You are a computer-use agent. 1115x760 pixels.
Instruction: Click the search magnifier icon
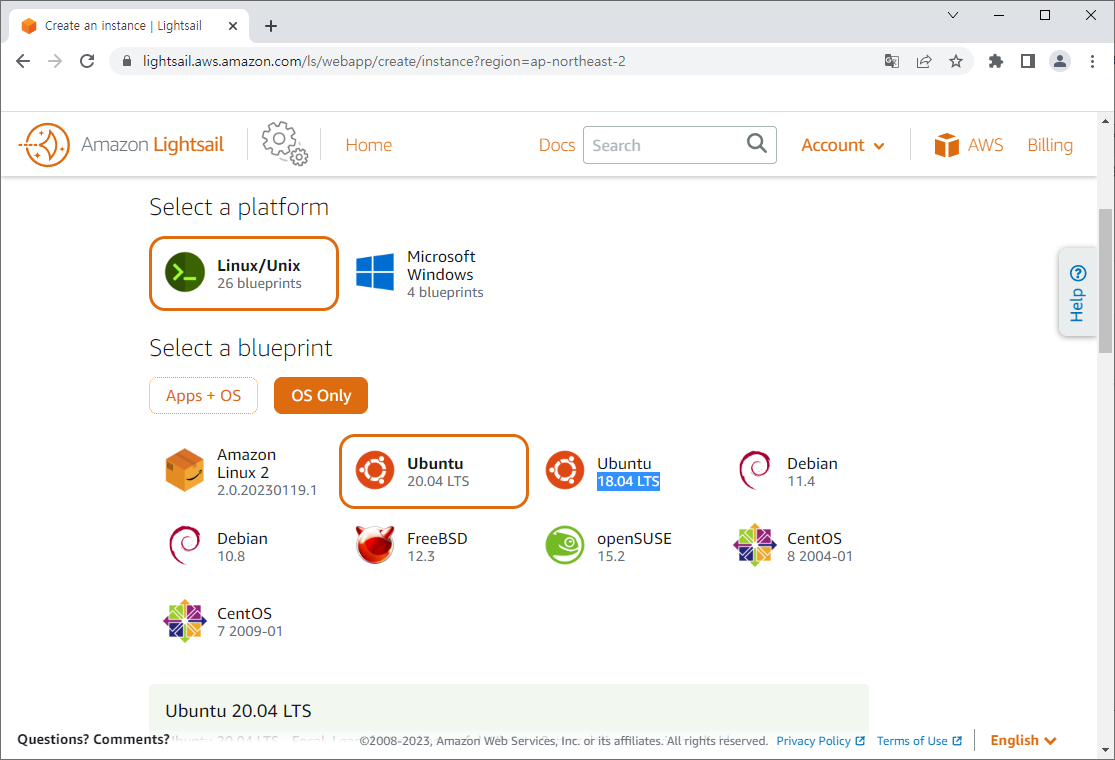(x=757, y=144)
